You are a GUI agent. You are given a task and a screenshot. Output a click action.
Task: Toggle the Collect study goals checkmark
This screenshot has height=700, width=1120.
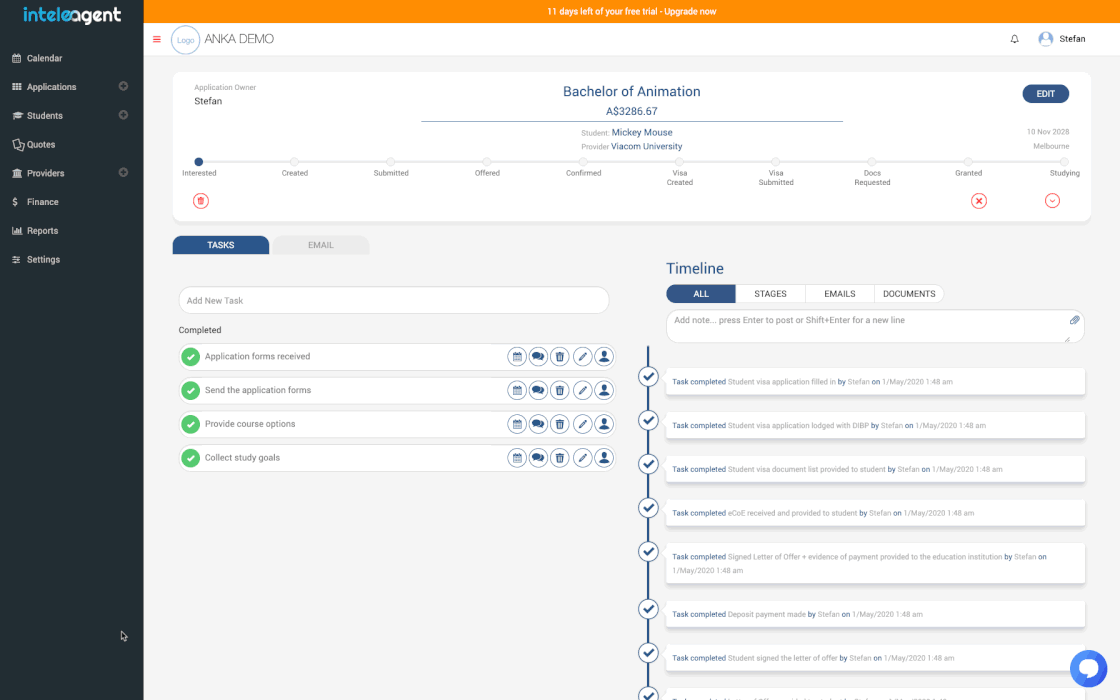[191, 458]
